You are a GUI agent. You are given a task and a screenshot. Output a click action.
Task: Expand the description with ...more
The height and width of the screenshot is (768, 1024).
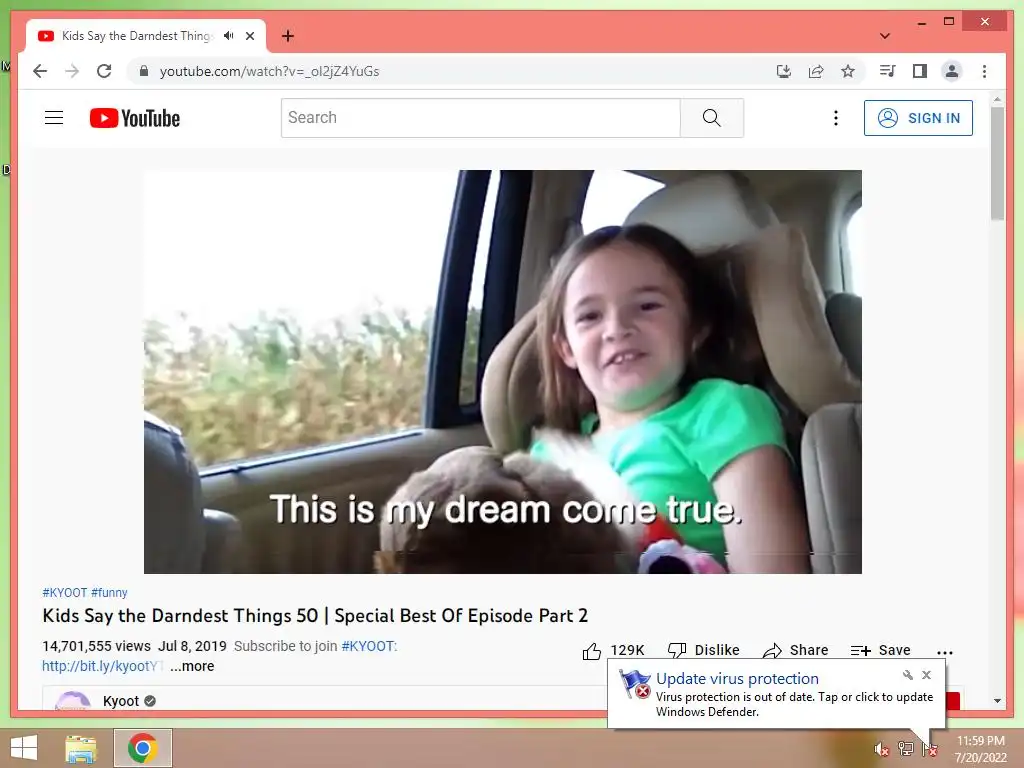click(192, 666)
